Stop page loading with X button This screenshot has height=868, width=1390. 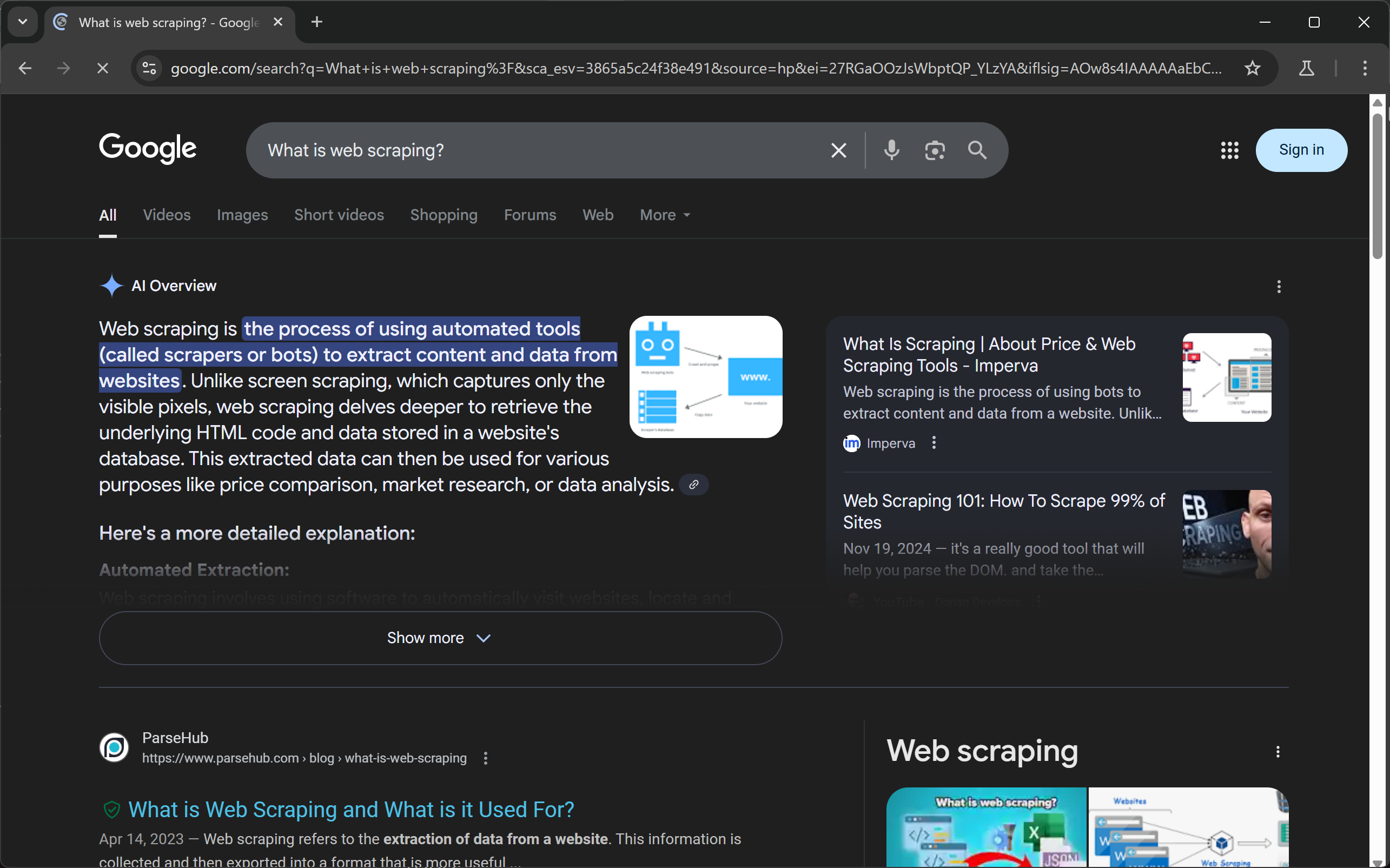point(103,68)
